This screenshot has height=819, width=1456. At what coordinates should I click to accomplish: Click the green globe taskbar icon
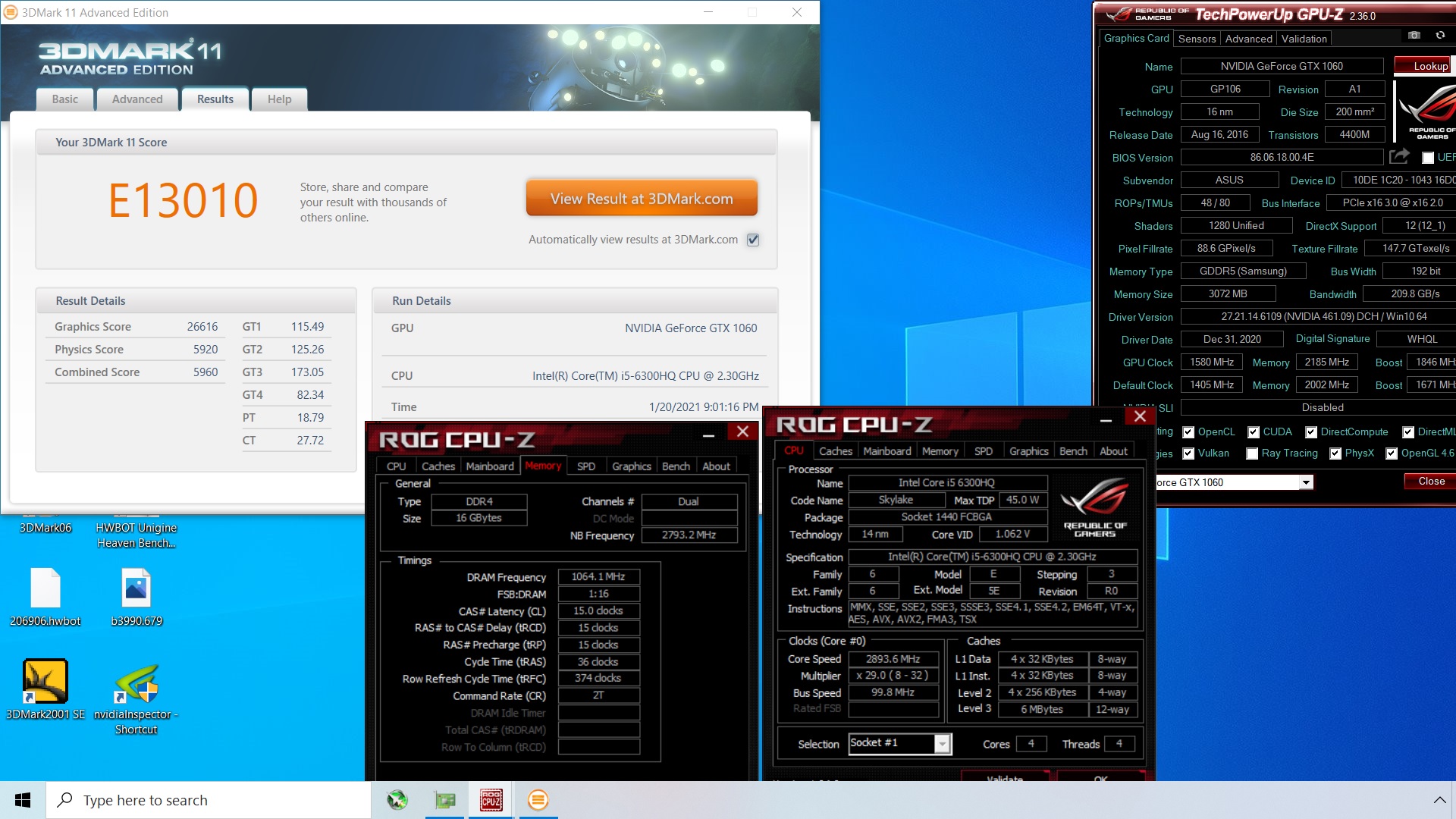(397, 800)
